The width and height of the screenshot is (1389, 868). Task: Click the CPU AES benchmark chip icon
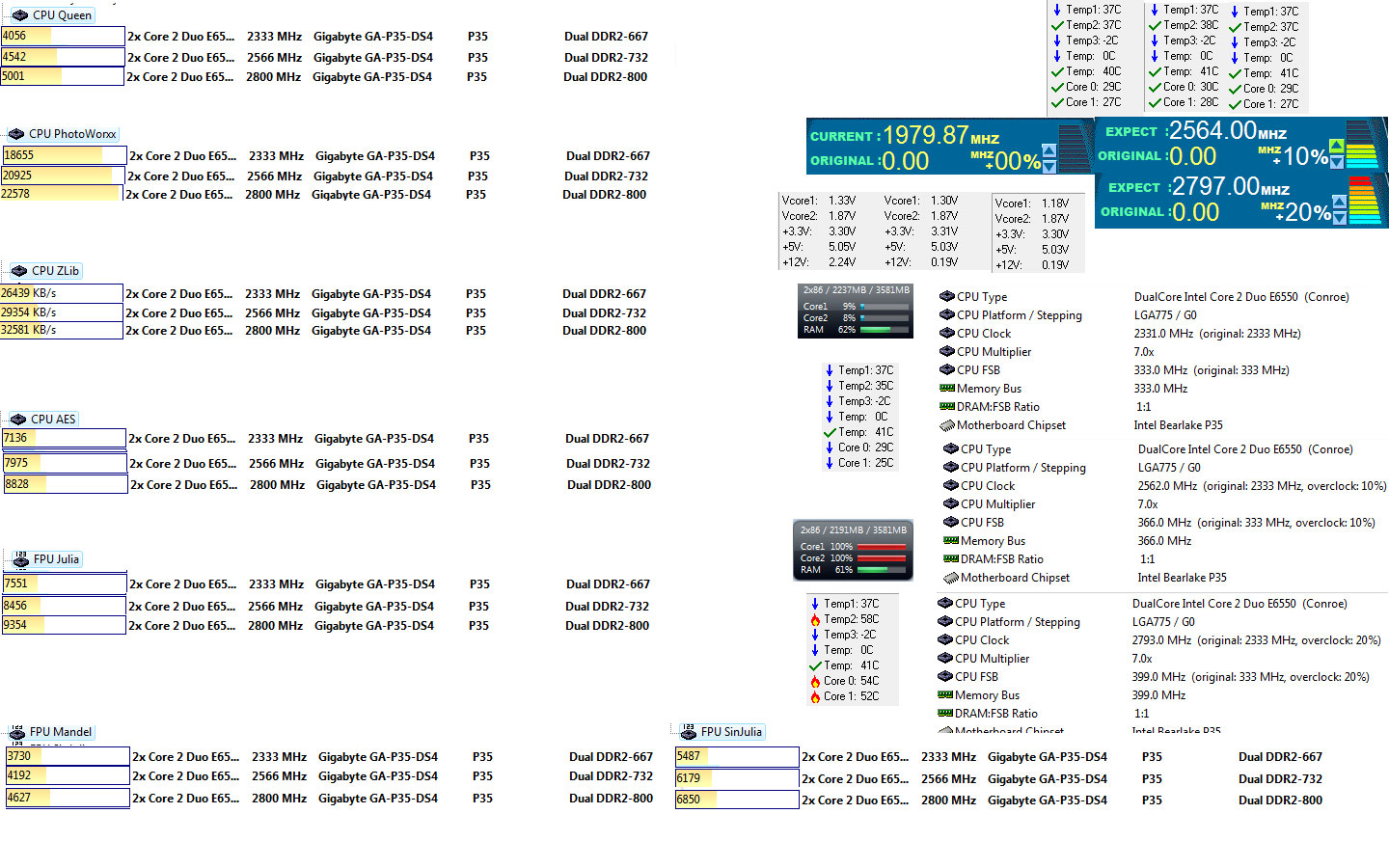(17, 420)
